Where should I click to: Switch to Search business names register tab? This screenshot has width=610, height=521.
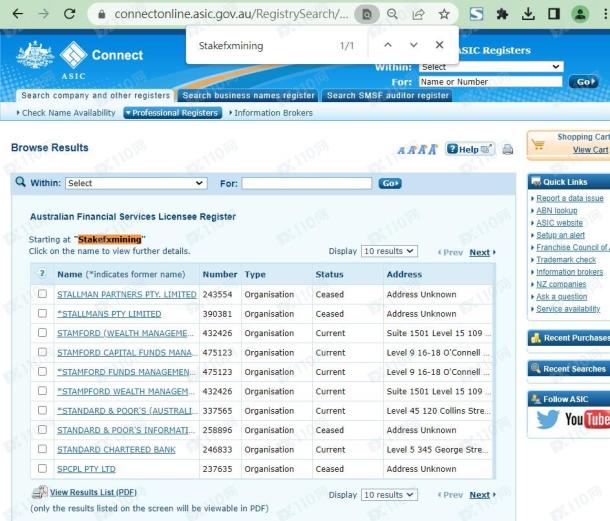pos(248,95)
